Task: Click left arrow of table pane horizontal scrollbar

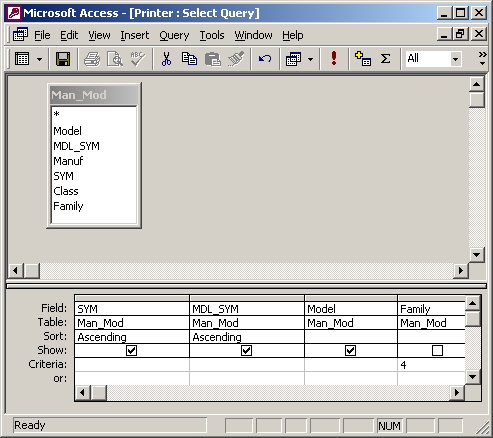Action: point(15,270)
